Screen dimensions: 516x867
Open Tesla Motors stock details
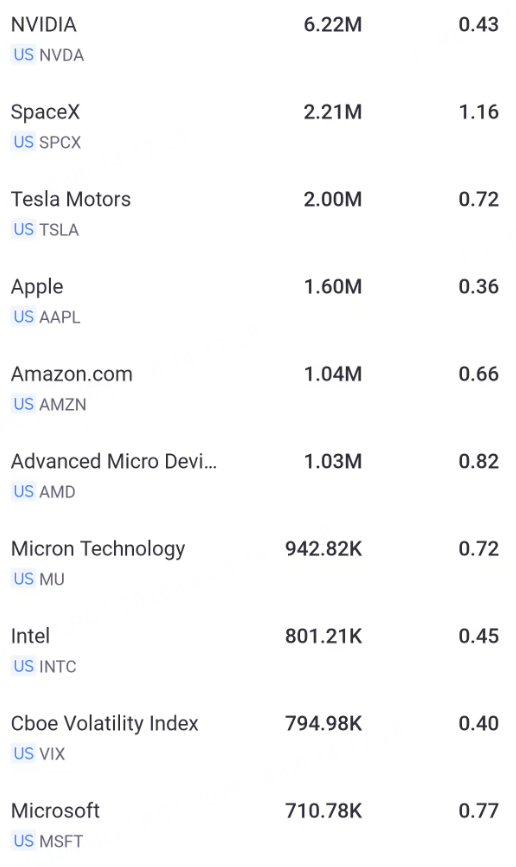258,214
